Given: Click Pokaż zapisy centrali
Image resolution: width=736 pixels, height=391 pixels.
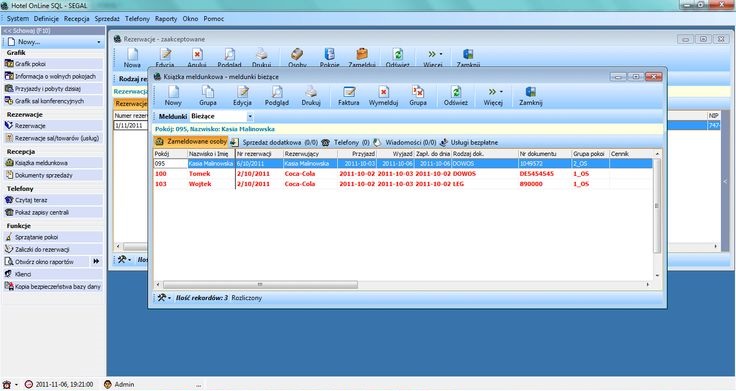Looking at the screenshot, I should [53, 212].
